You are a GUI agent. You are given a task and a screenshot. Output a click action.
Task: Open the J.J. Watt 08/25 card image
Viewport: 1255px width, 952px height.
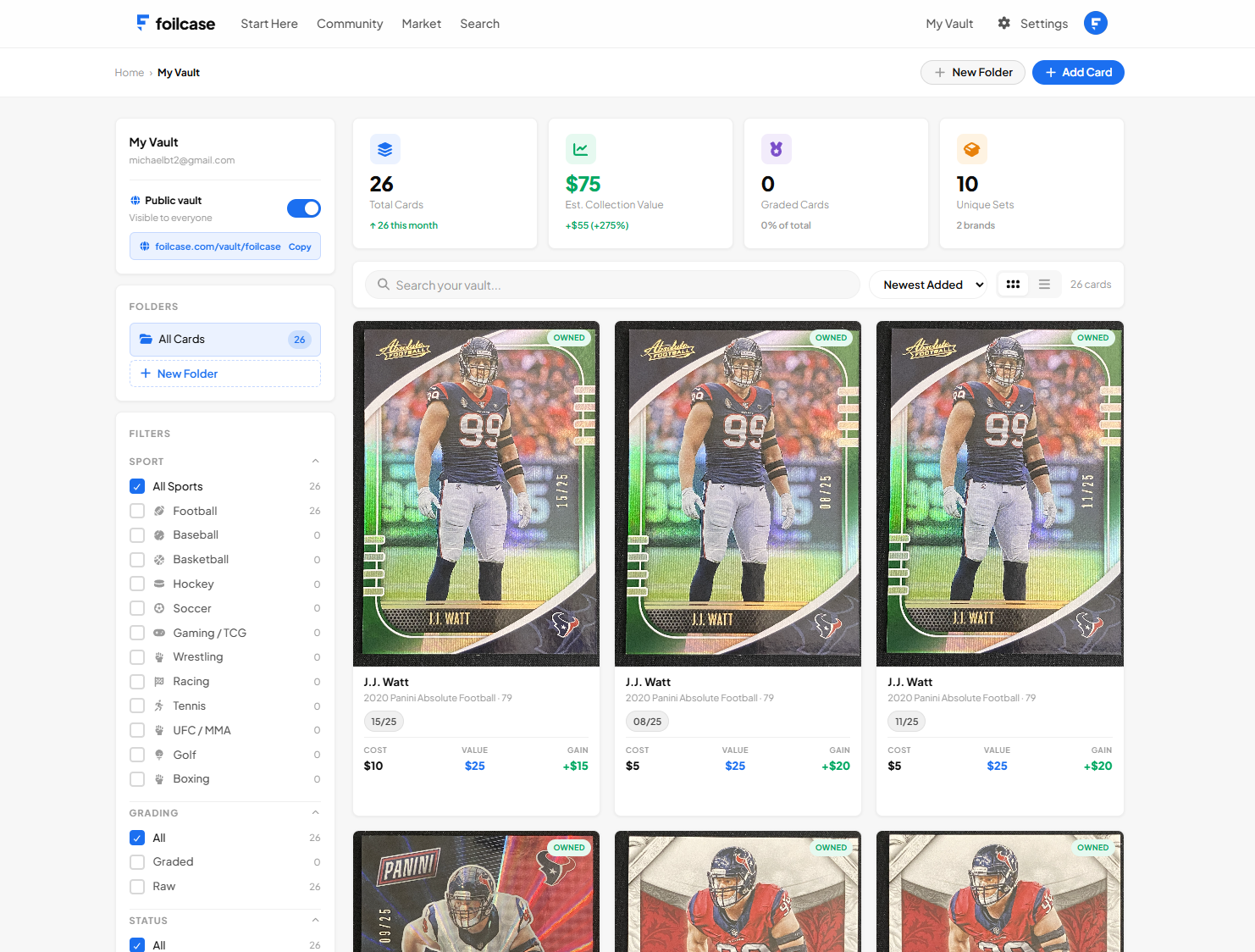click(738, 494)
